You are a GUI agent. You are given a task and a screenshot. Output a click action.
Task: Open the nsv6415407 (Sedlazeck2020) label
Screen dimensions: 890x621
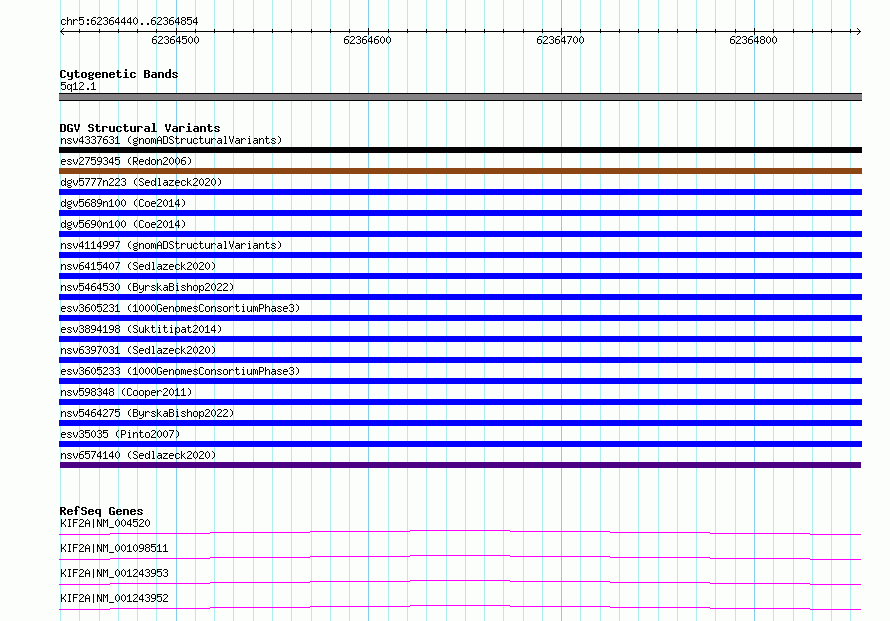(x=138, y=266)
